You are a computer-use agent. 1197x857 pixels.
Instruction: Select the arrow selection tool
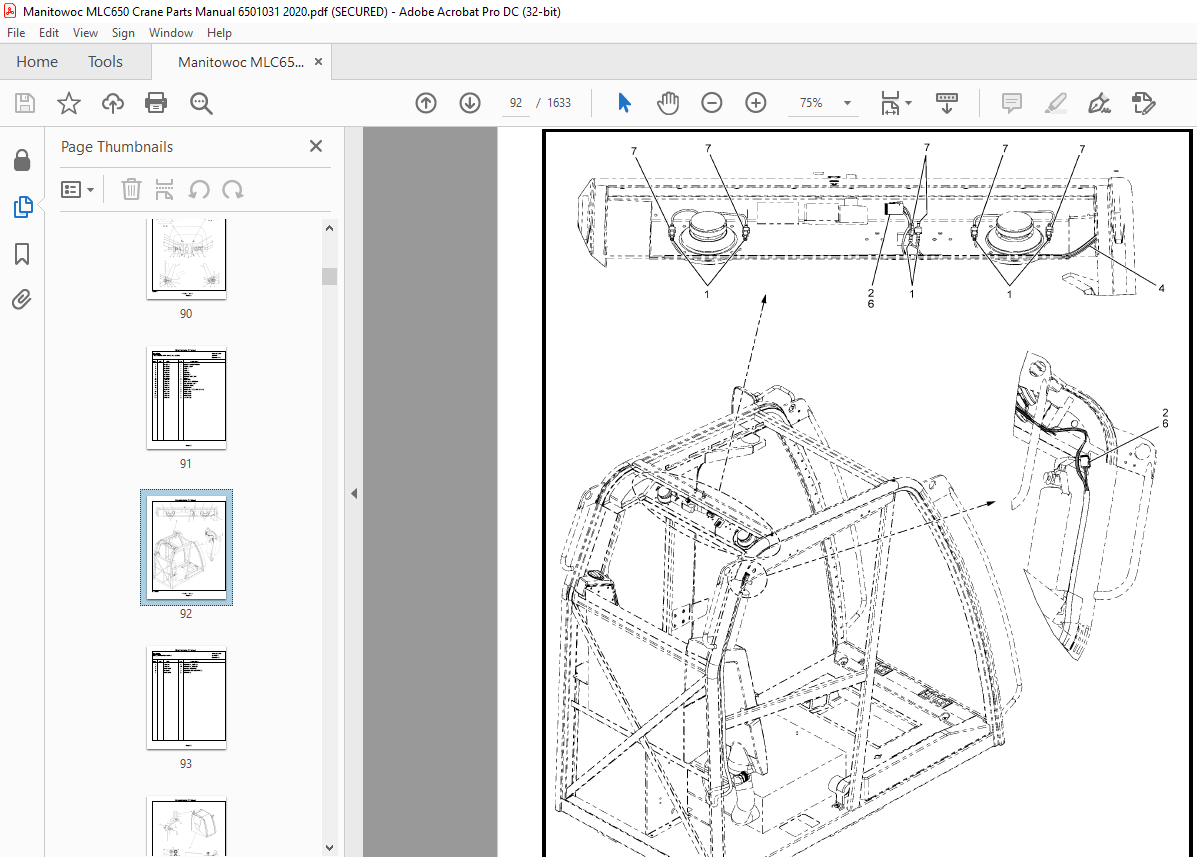point(624,103)
